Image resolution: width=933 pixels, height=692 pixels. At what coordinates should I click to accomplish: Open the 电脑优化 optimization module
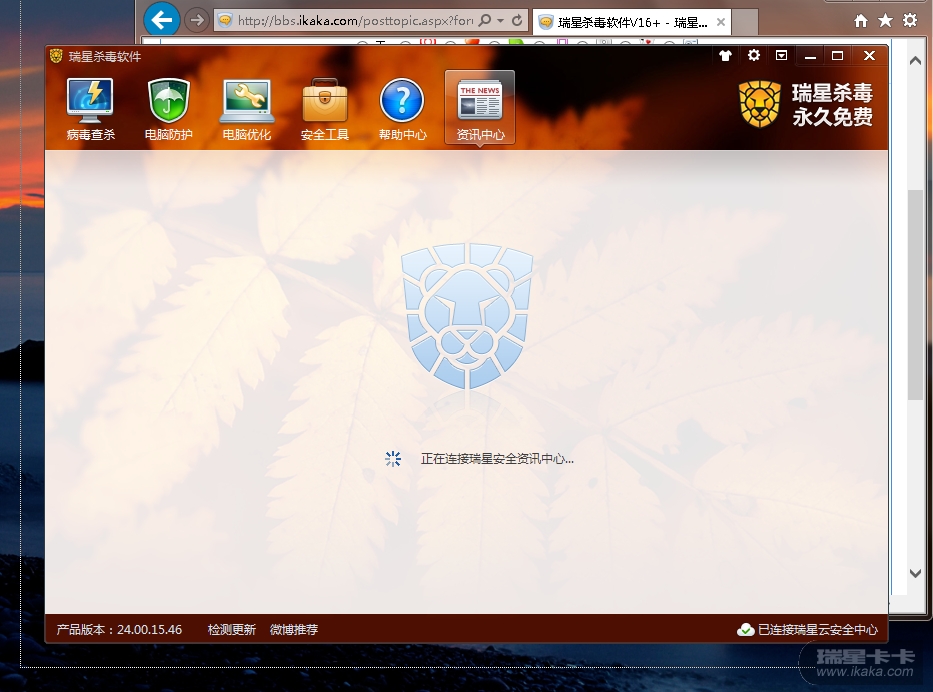click(246, 109)
